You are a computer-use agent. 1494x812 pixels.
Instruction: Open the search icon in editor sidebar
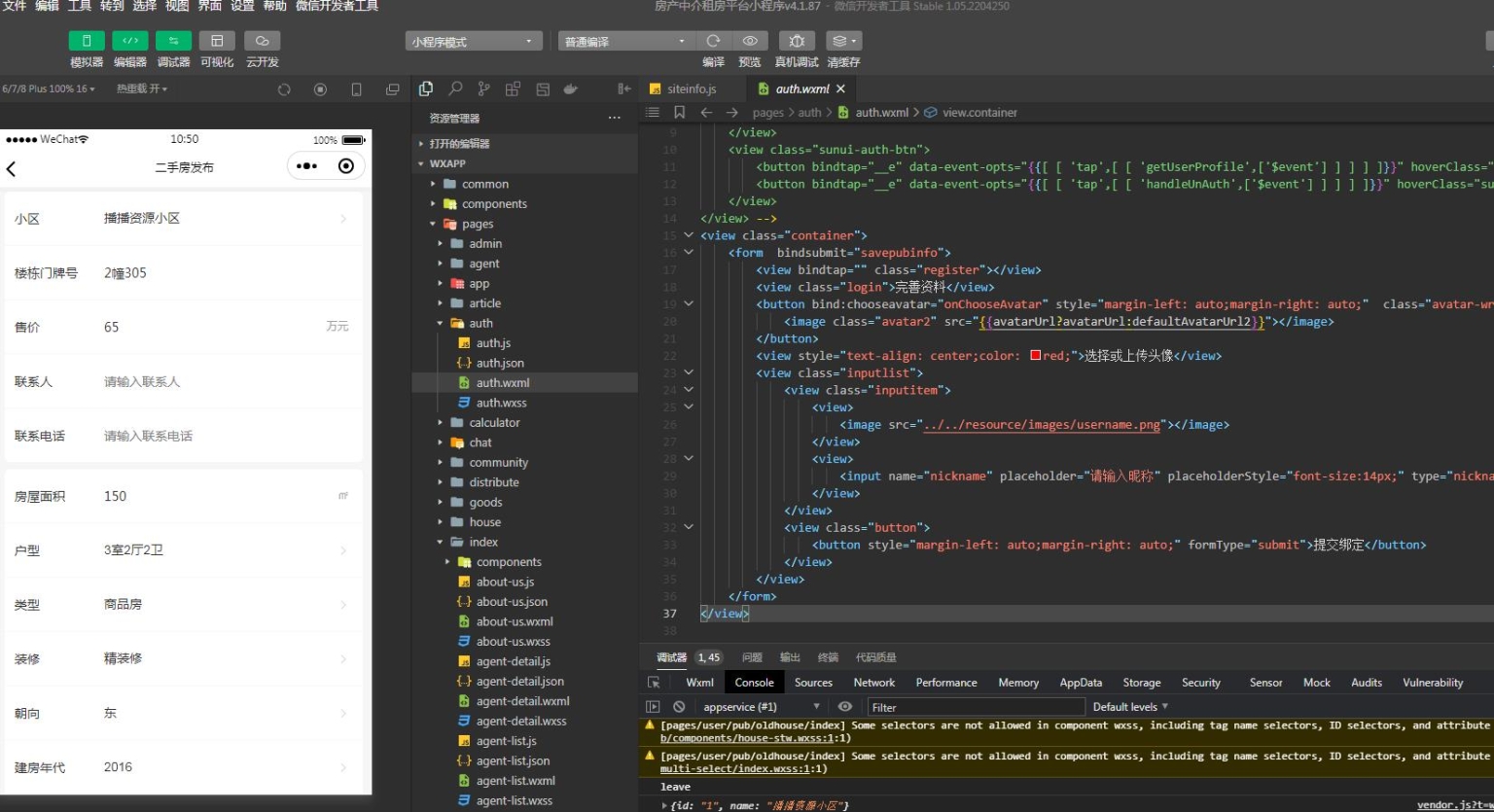pyautogui.click(x=454, y=88)
